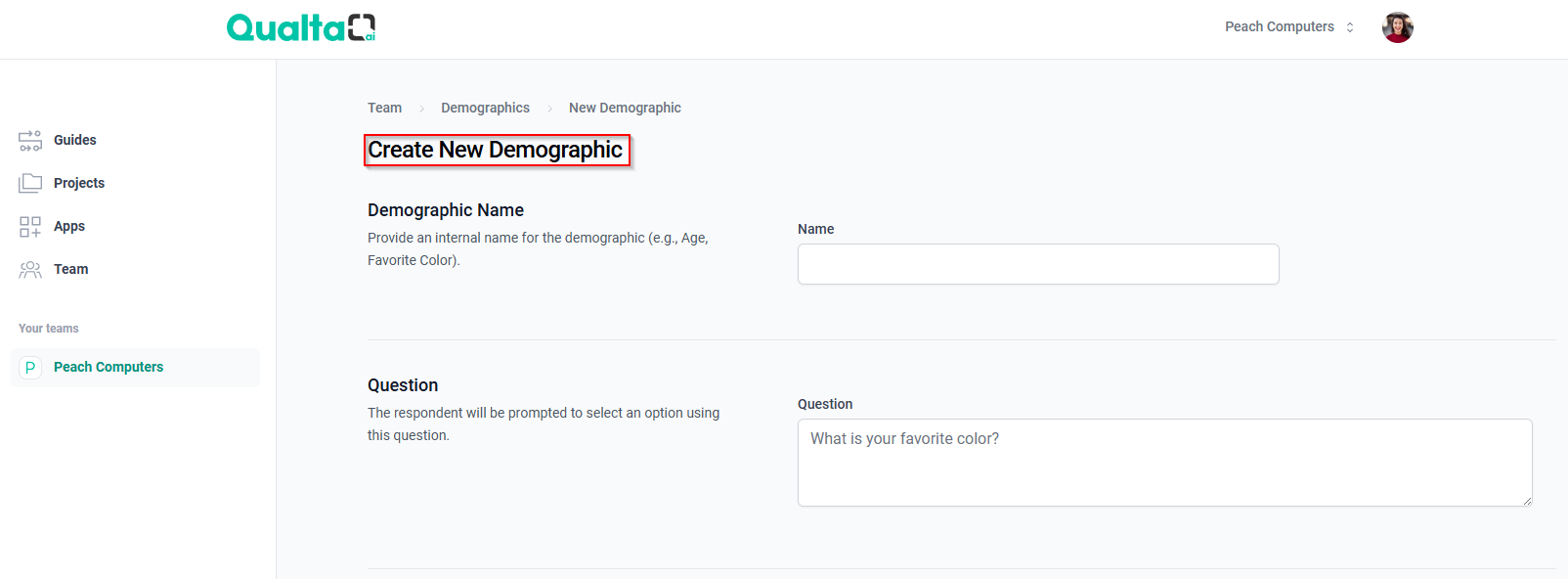Expand the Peach Computers team switcher
This screenshot has height=579, width=1568.
pos(1289,26)
